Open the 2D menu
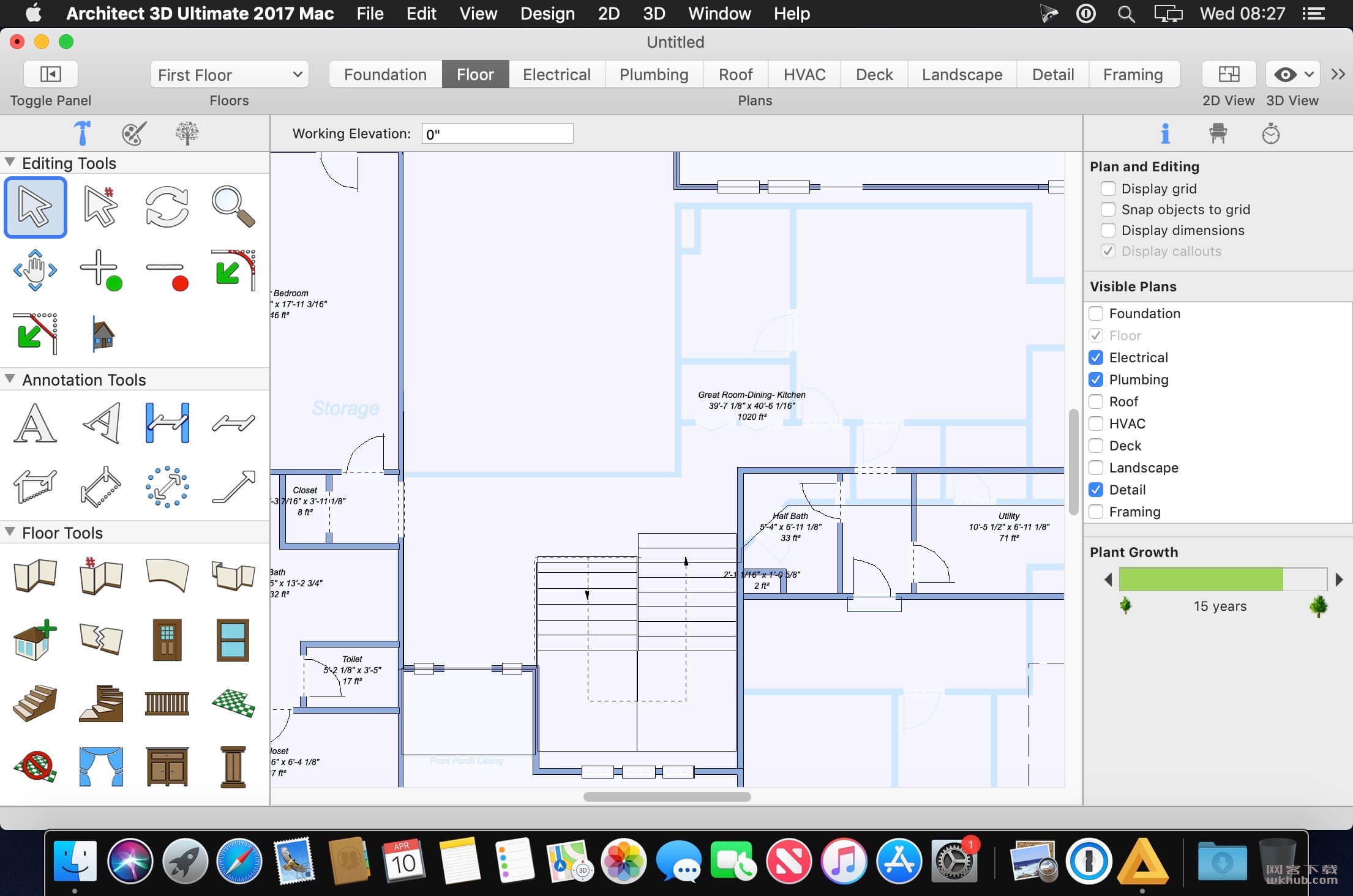This screenshot has width=1353, height=896. click(609, 13)
